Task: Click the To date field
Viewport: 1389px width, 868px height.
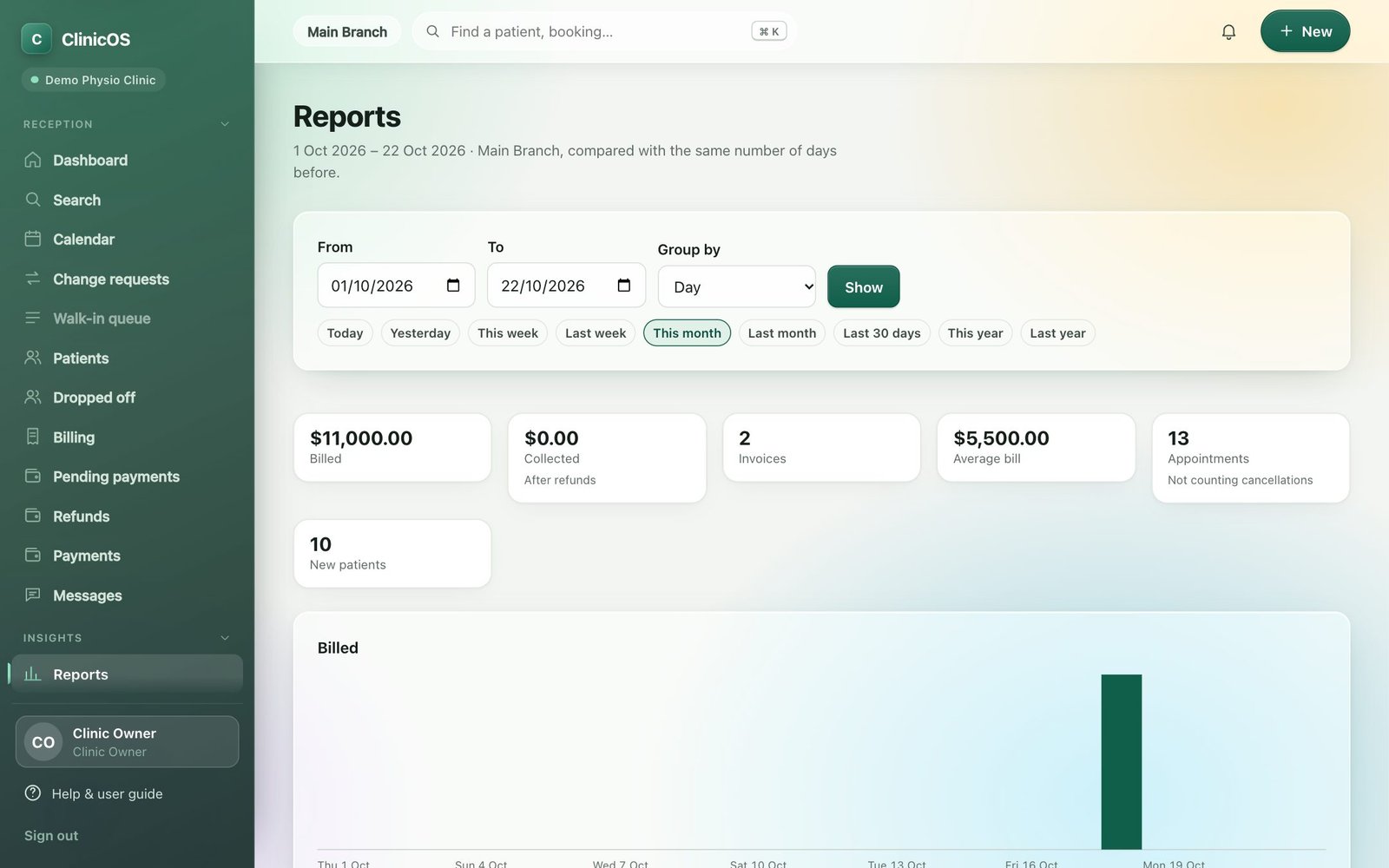Action: tap(566, 286)
